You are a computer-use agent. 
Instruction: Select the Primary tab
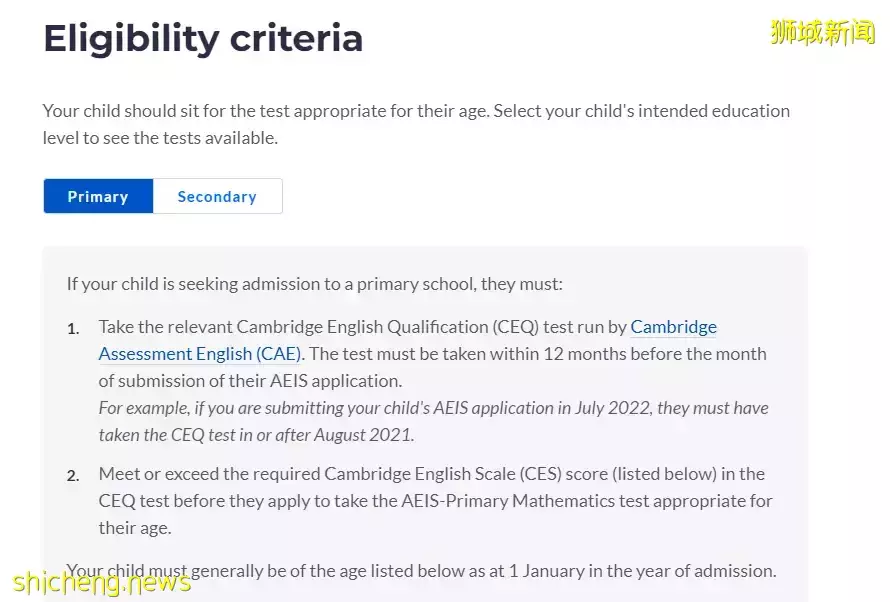98,196
